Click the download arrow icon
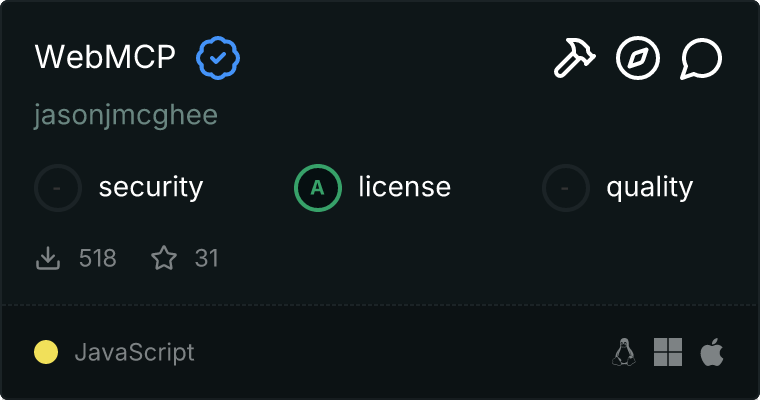Image resolution: width=760 pixels, height=400 pixels. (x=48, y=259)
